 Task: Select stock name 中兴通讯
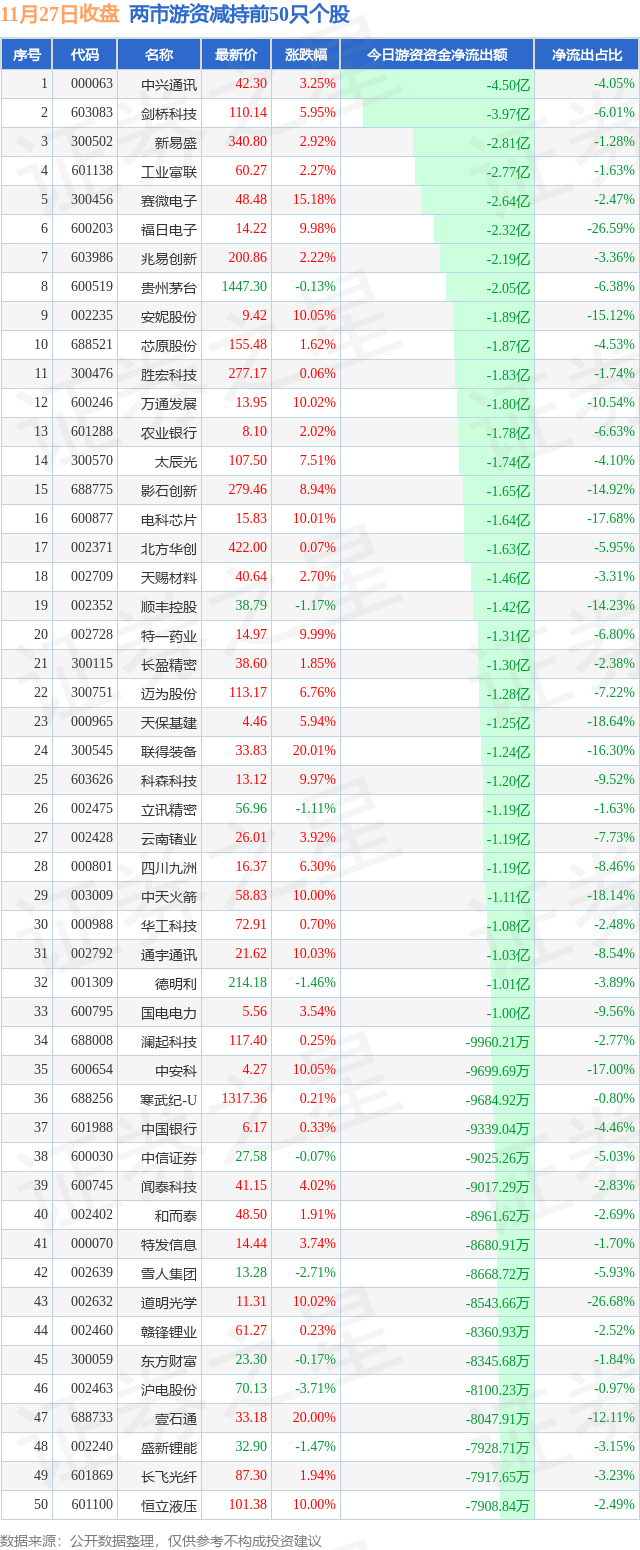pyautogui.click(x=169, y=84)
